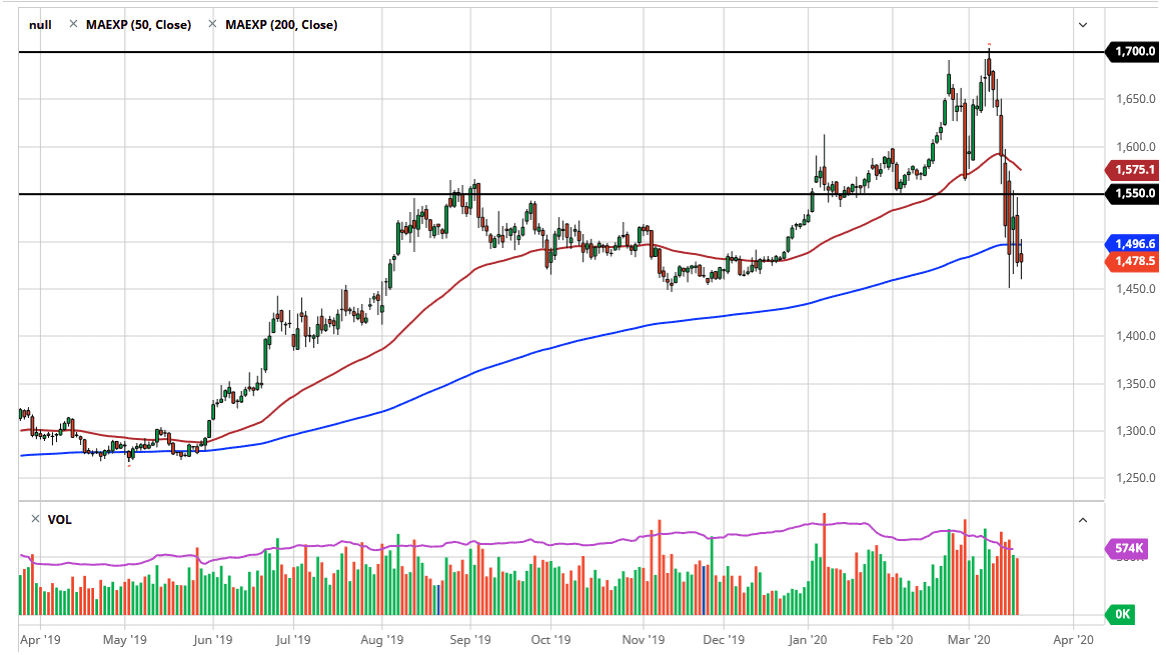
Task: Select the 1,550.0 horizontal line price tag
Action: 1133,193
